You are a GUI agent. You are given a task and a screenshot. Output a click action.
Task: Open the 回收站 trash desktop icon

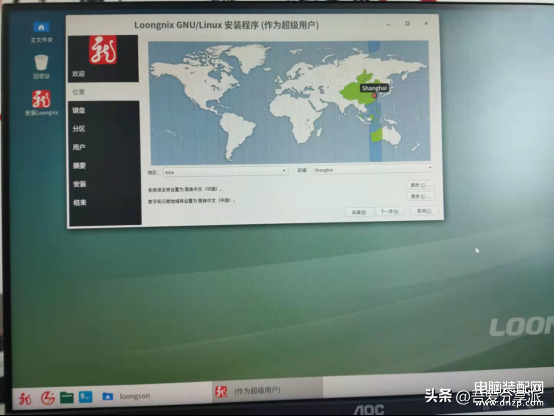point(41,67)
